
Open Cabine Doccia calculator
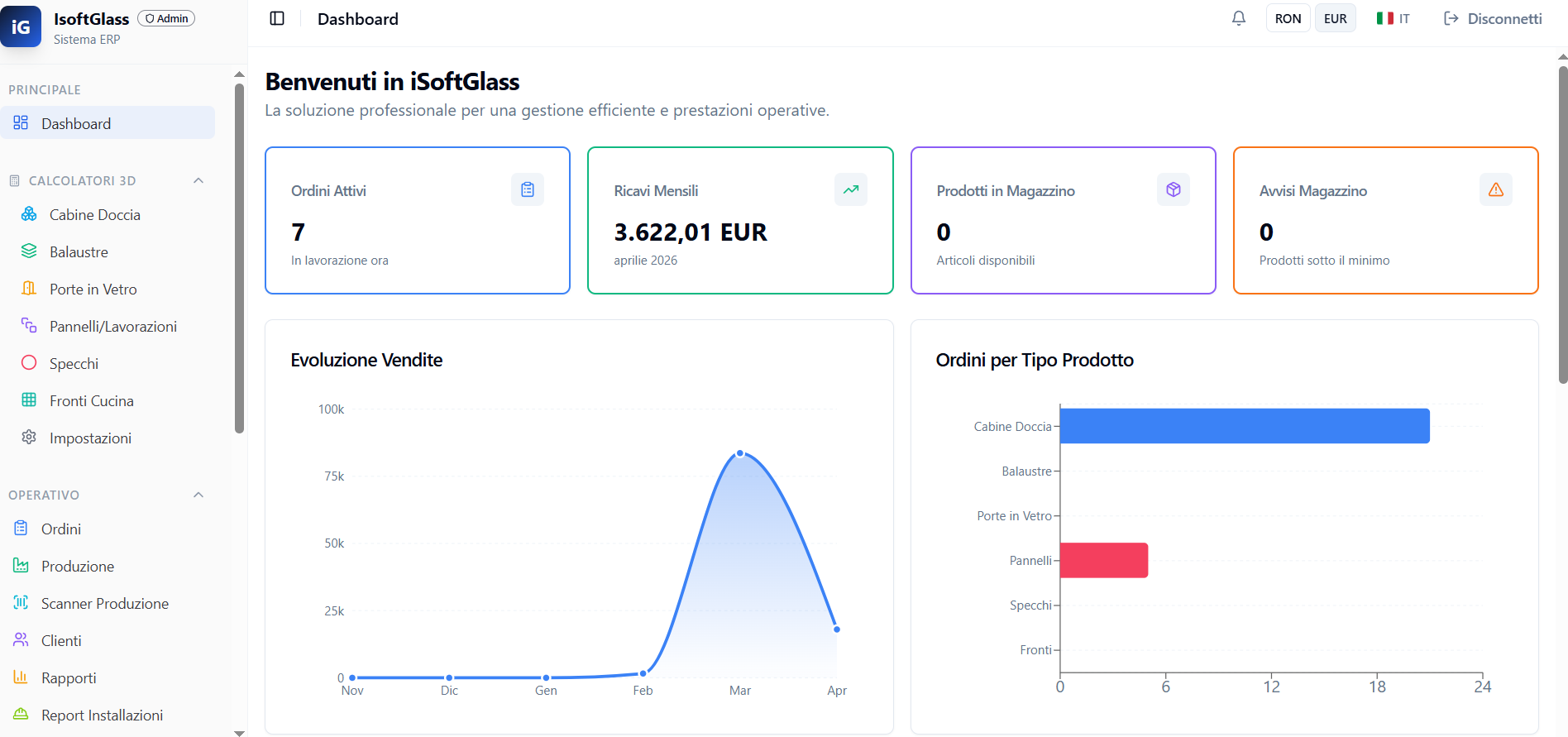coord(94,215)
